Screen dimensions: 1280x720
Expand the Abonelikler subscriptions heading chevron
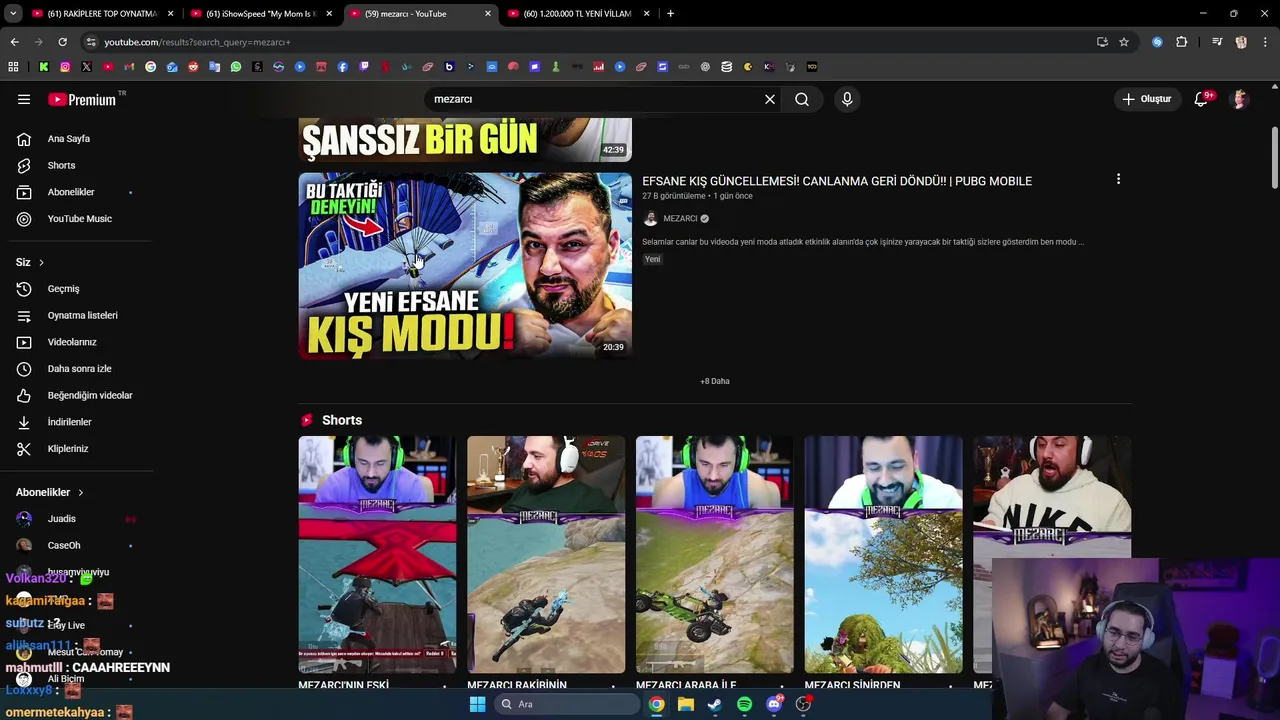click(x=80, y=492)
